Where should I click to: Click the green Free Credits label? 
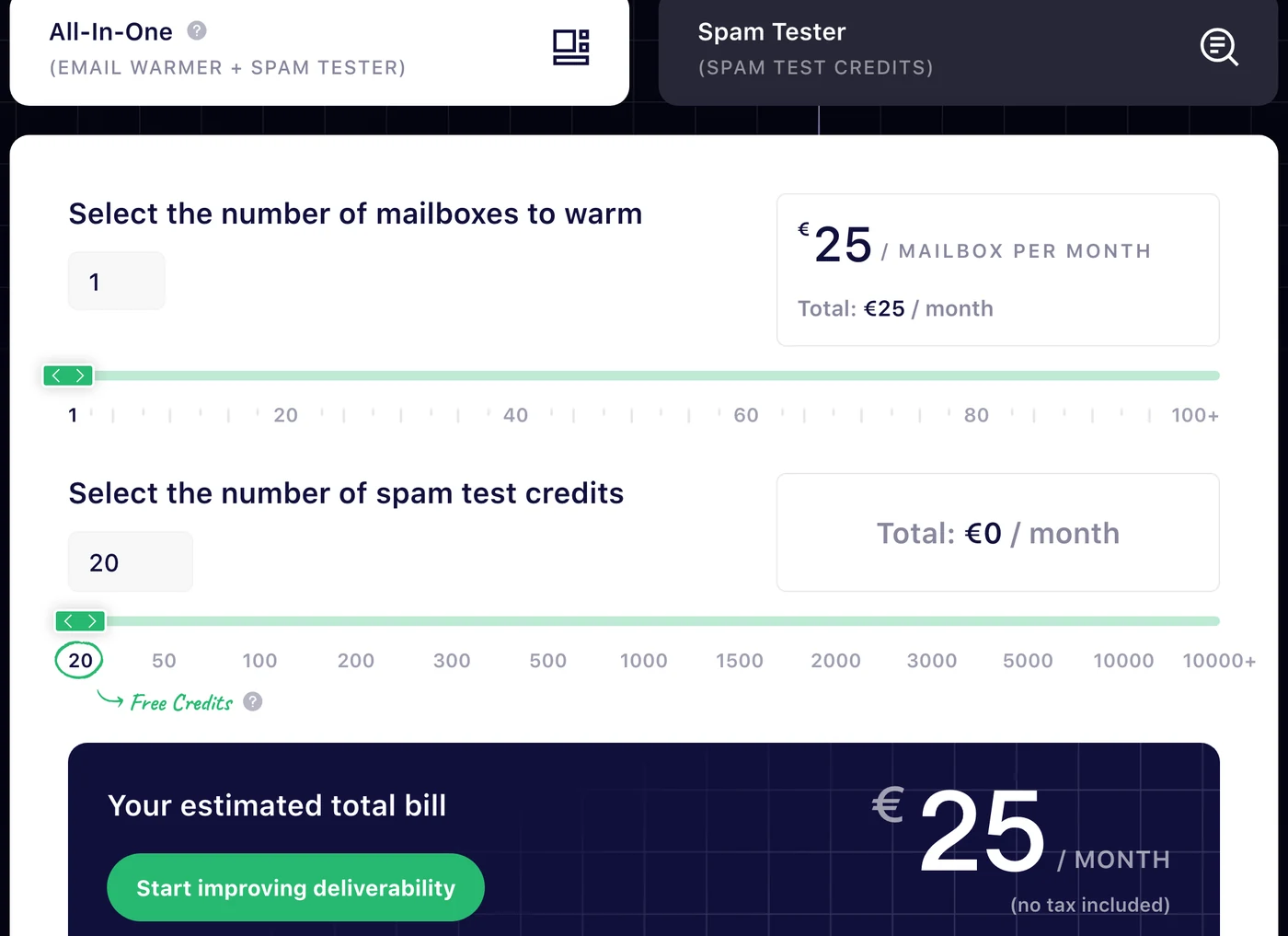click(x=181, y=702)
